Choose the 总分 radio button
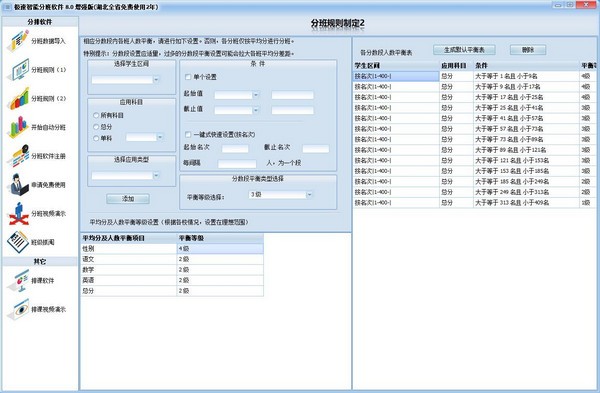The height and width of the screenshot is (393, 600). click(x=96, y=127)
